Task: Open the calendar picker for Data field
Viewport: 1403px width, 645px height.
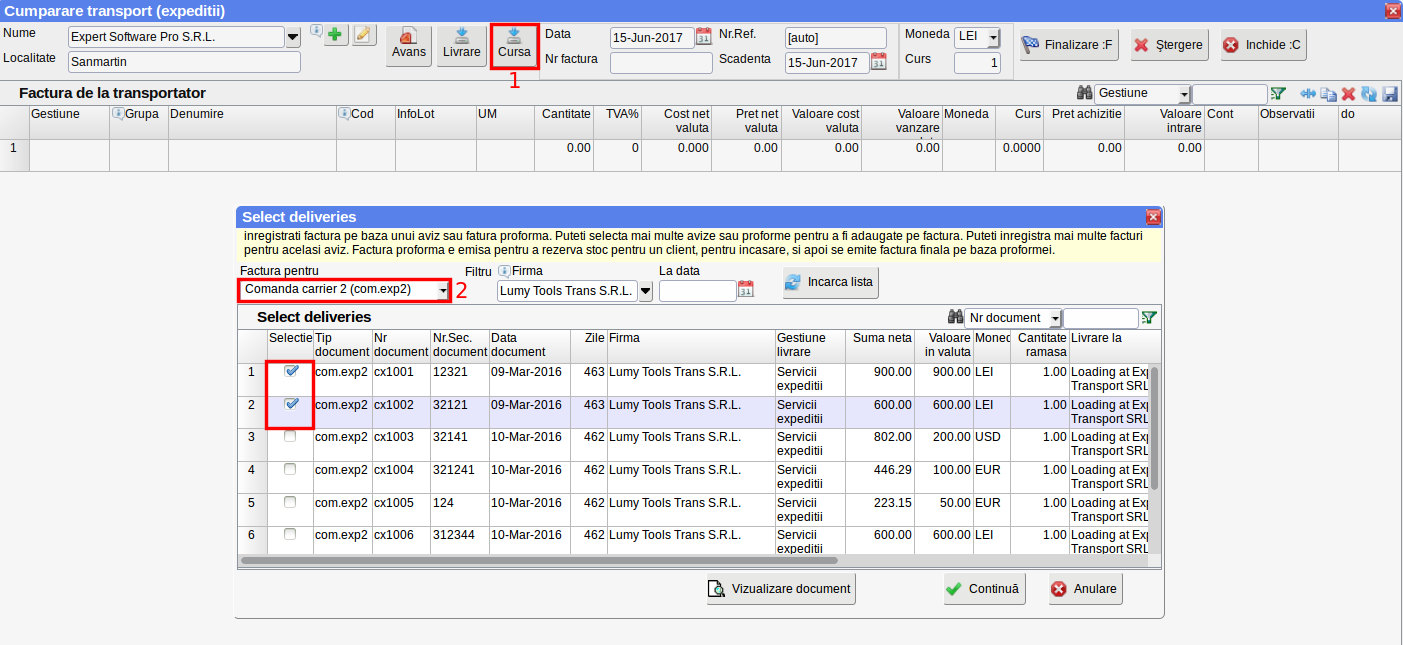Action: click(703, 37)
